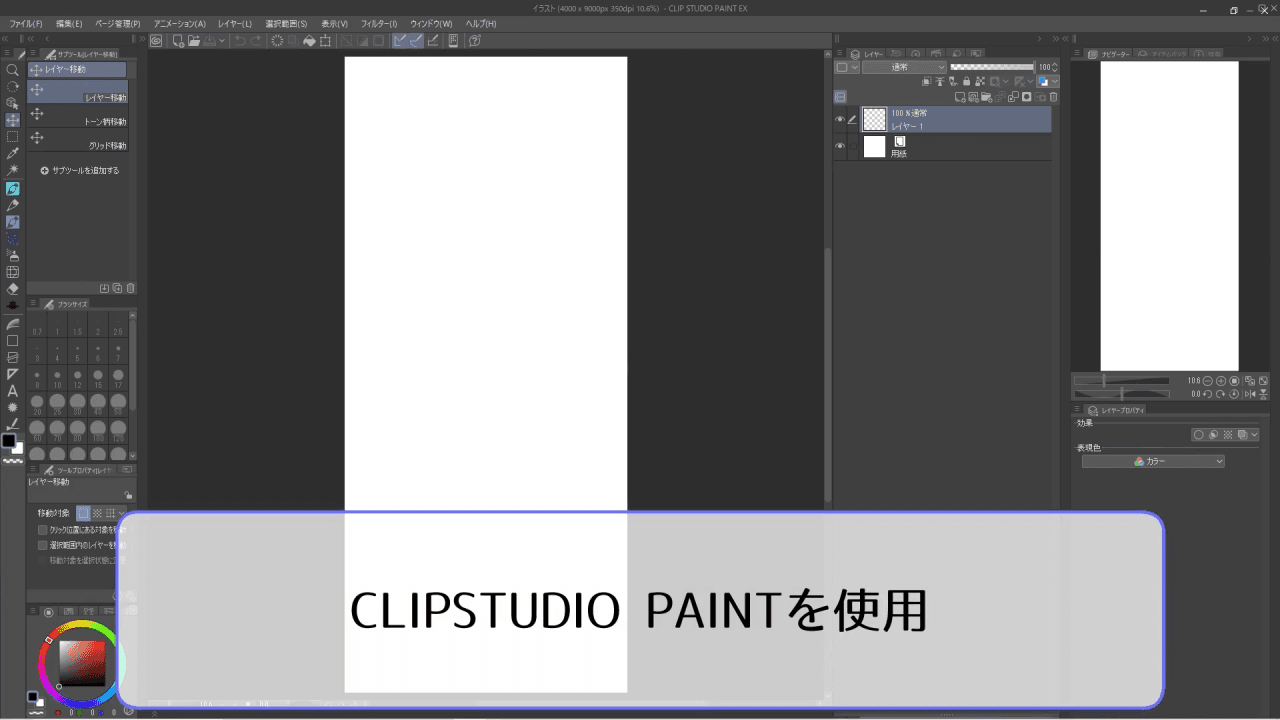Click the Undo icon in the top toolbar
Viewport: 1280px width, 720px height.
click(240, 40)
